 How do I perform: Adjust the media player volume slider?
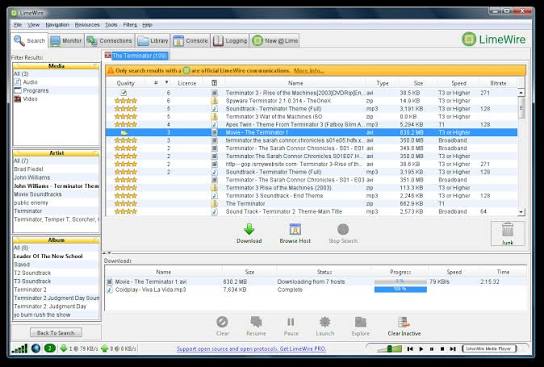point(389,348)
